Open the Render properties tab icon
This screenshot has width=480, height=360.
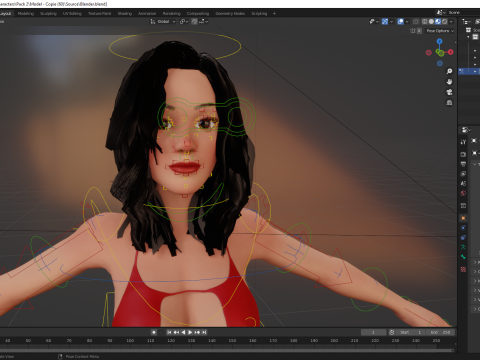pyautogui.click(x=463, y=154)
